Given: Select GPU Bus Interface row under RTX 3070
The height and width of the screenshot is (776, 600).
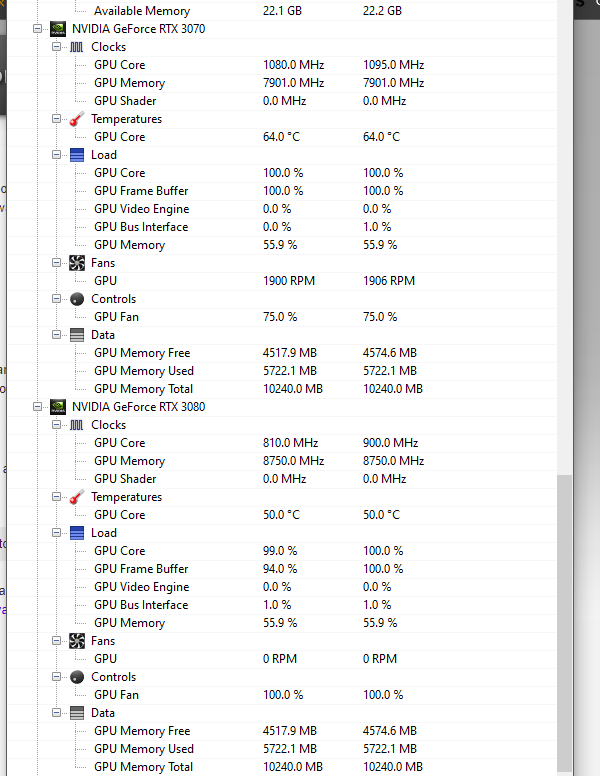Looking at the screenshot, I should [x=282, y=227].
